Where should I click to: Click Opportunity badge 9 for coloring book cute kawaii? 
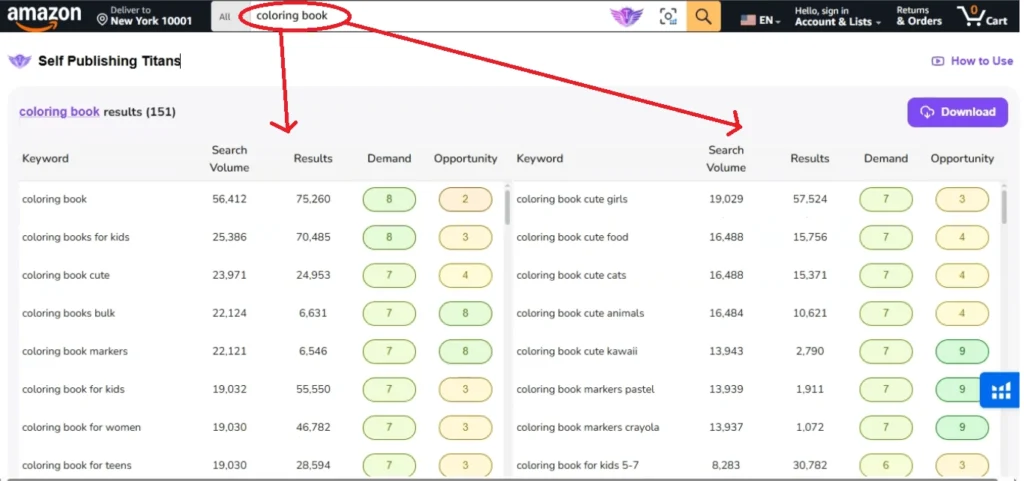coord(963,351)
